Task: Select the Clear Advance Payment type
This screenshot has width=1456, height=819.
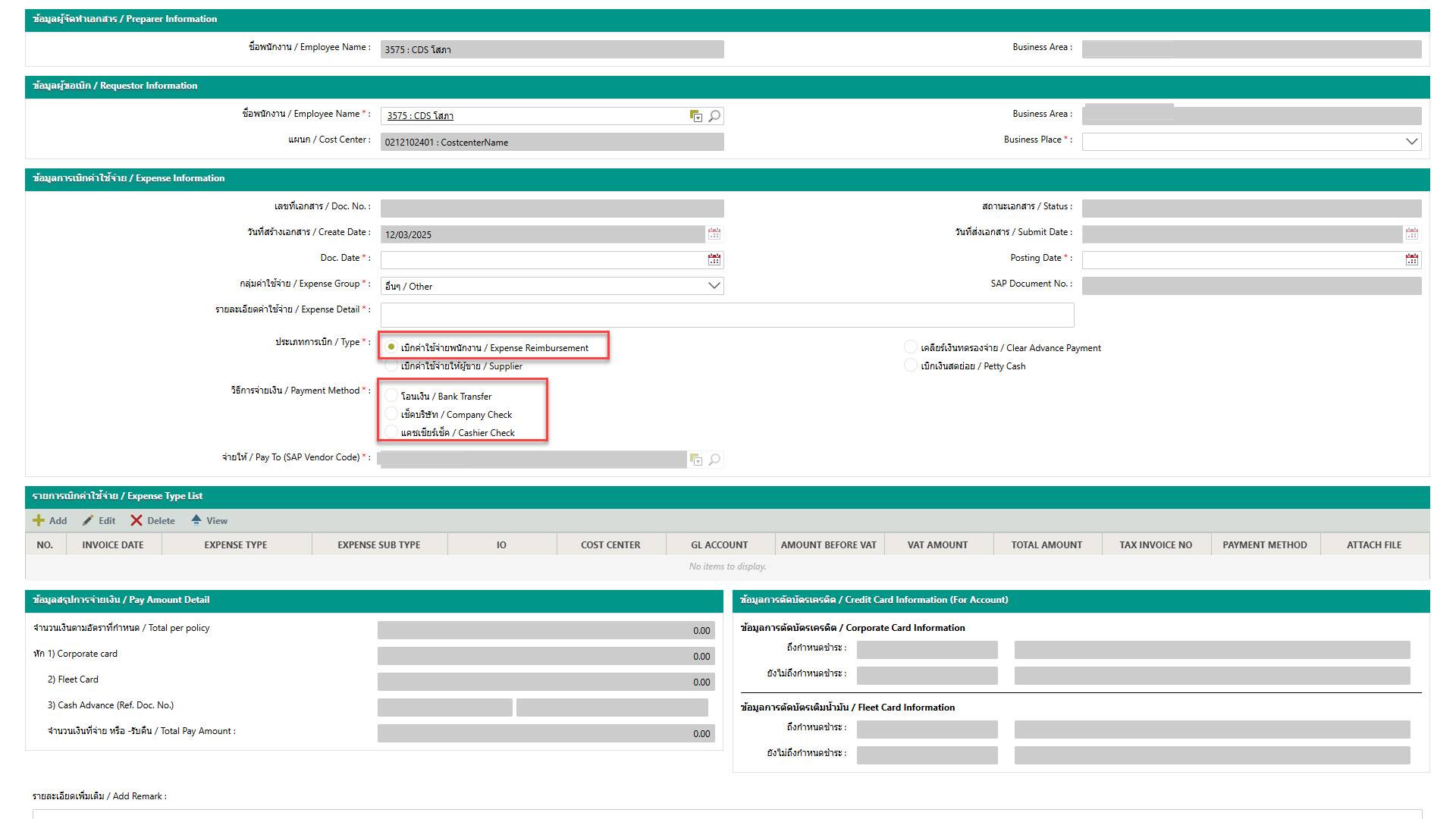Action: point(911,347)
